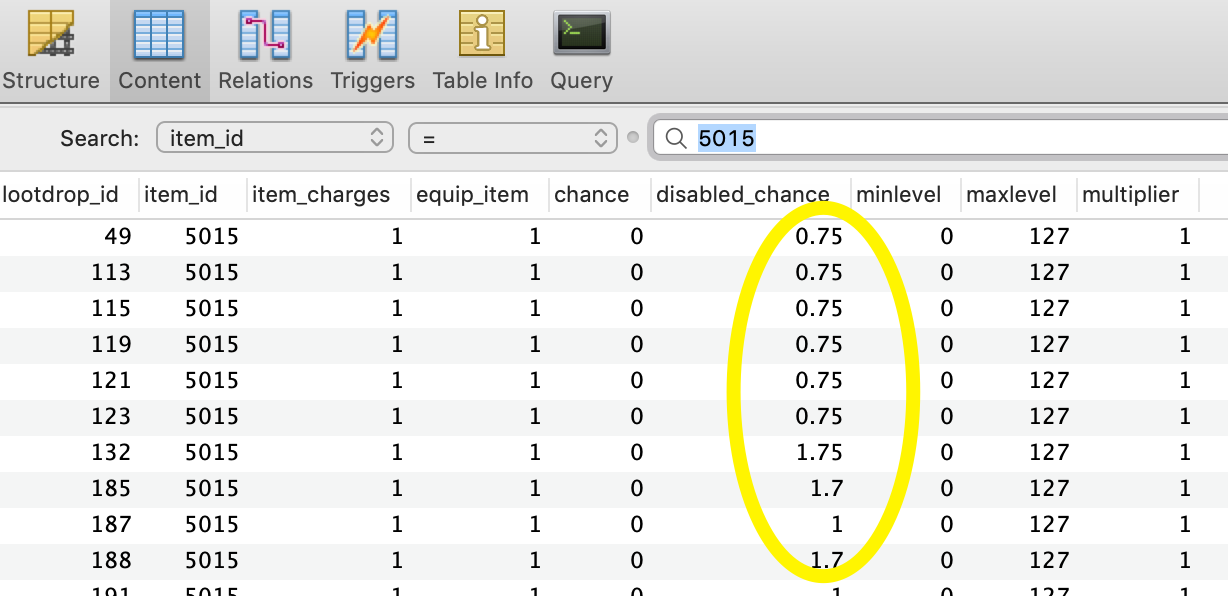Open the Structure view icon
Screen dimensions: 1228x596
[x=50, y=36]
